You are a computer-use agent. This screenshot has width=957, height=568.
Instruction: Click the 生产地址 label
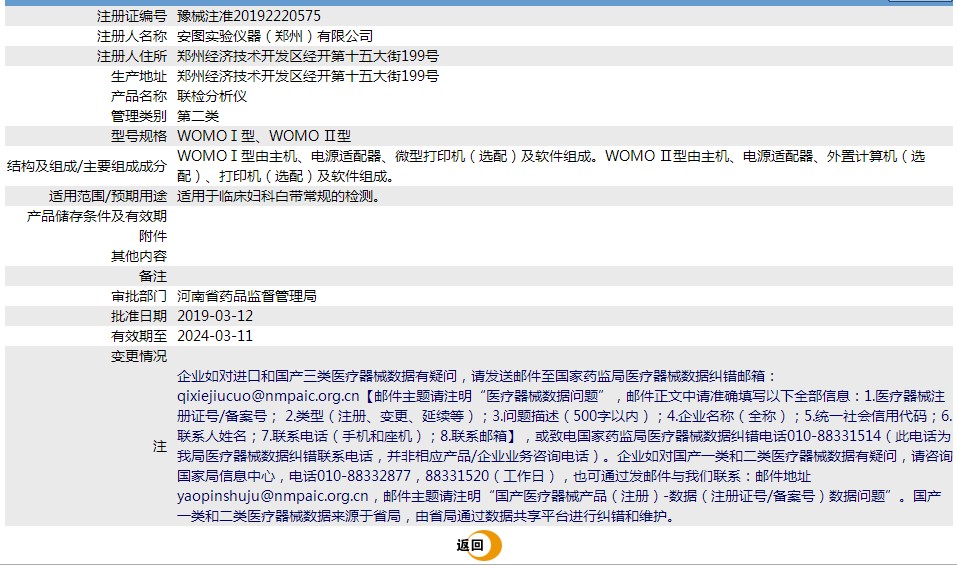point(139,76)
